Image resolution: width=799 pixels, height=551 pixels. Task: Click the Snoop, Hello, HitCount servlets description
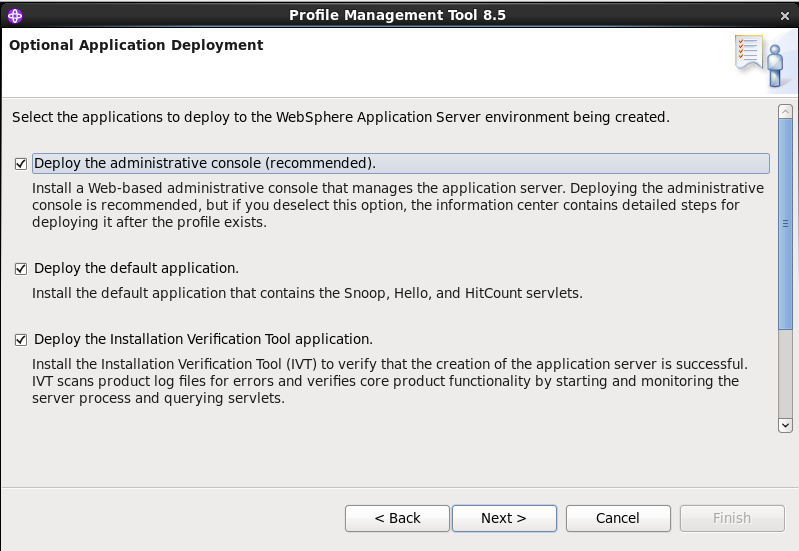[306, 294]
